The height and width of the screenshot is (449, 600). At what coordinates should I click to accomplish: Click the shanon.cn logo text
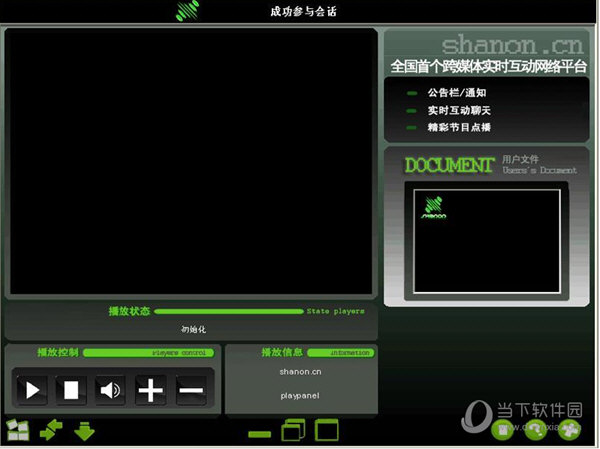pos(513,46)
